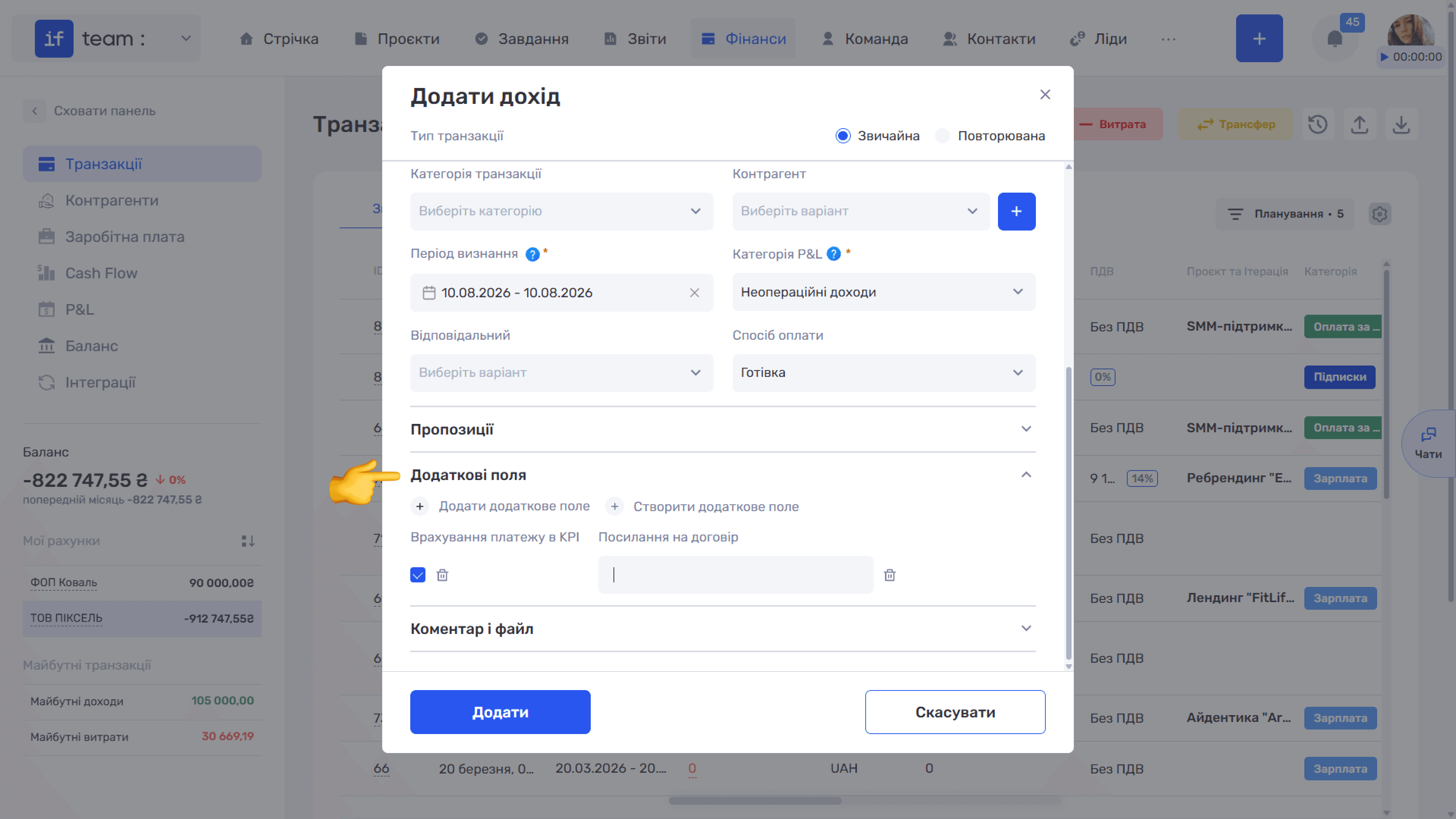Delete the Посилання на договір field
This screenshot has height=819, width=1456.
[890, 576]
